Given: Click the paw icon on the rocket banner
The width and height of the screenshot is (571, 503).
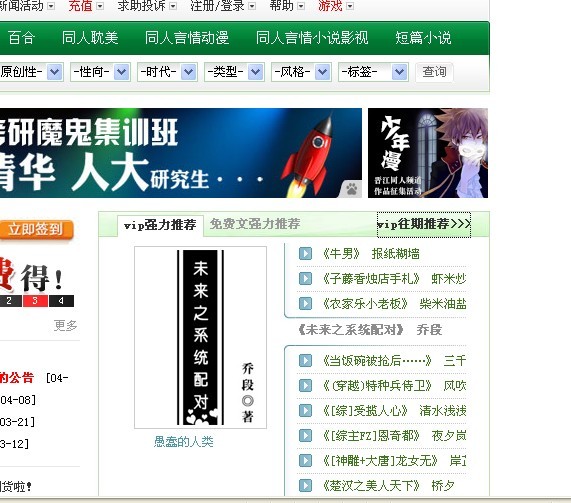Looking at the screenshot, I should (x=351, y=189).
